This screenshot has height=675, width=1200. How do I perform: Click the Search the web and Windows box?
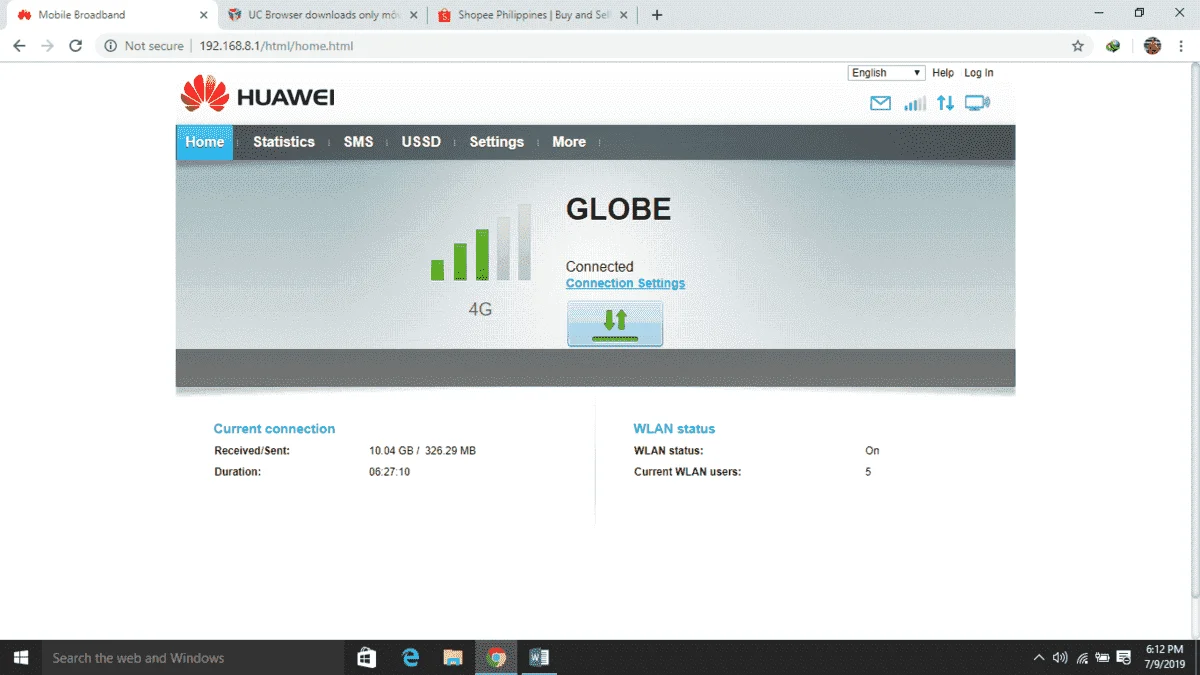tap(192, 657)
